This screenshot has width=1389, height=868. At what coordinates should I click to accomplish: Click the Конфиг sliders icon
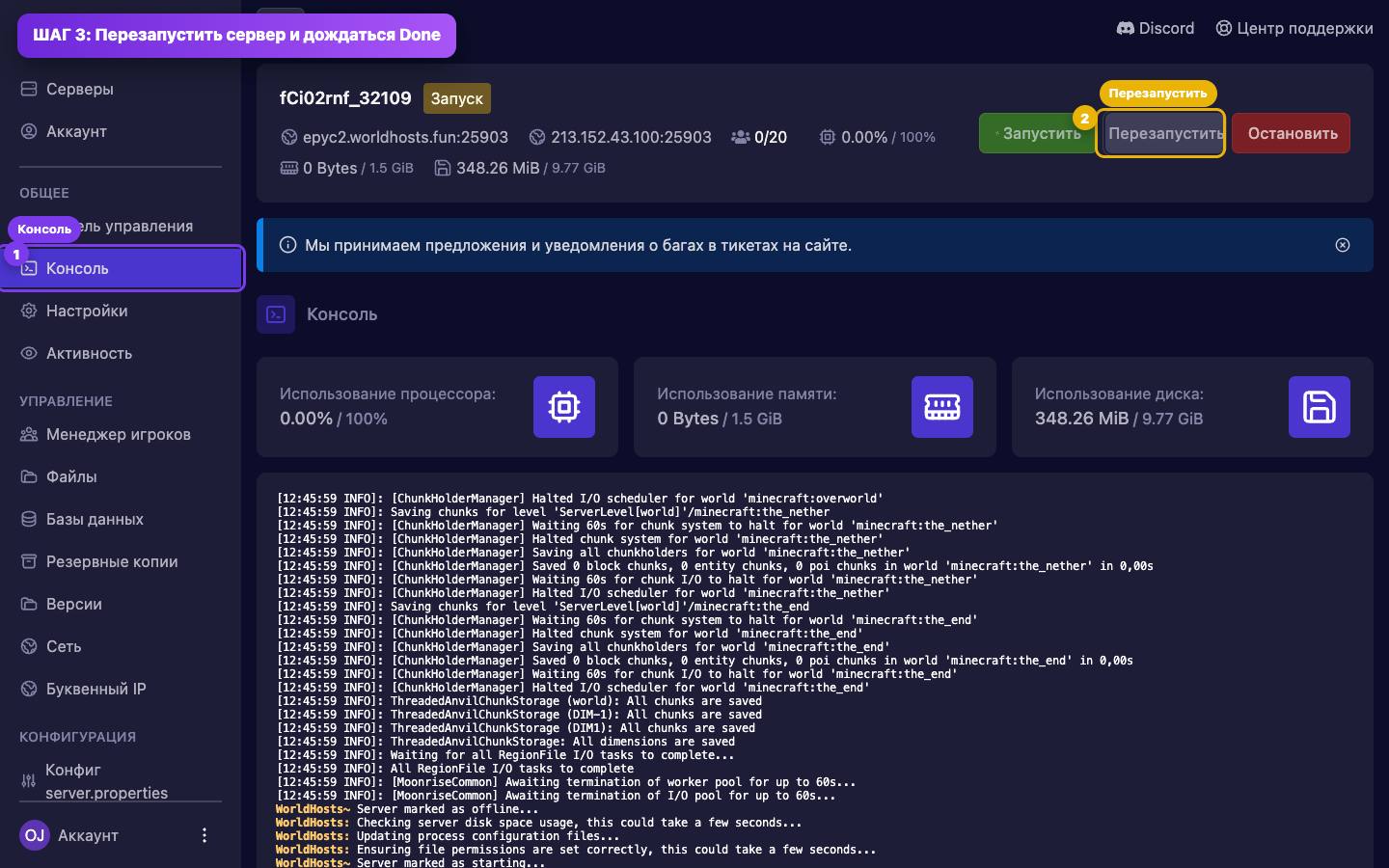pyautogui.click(x=29, y=780)
